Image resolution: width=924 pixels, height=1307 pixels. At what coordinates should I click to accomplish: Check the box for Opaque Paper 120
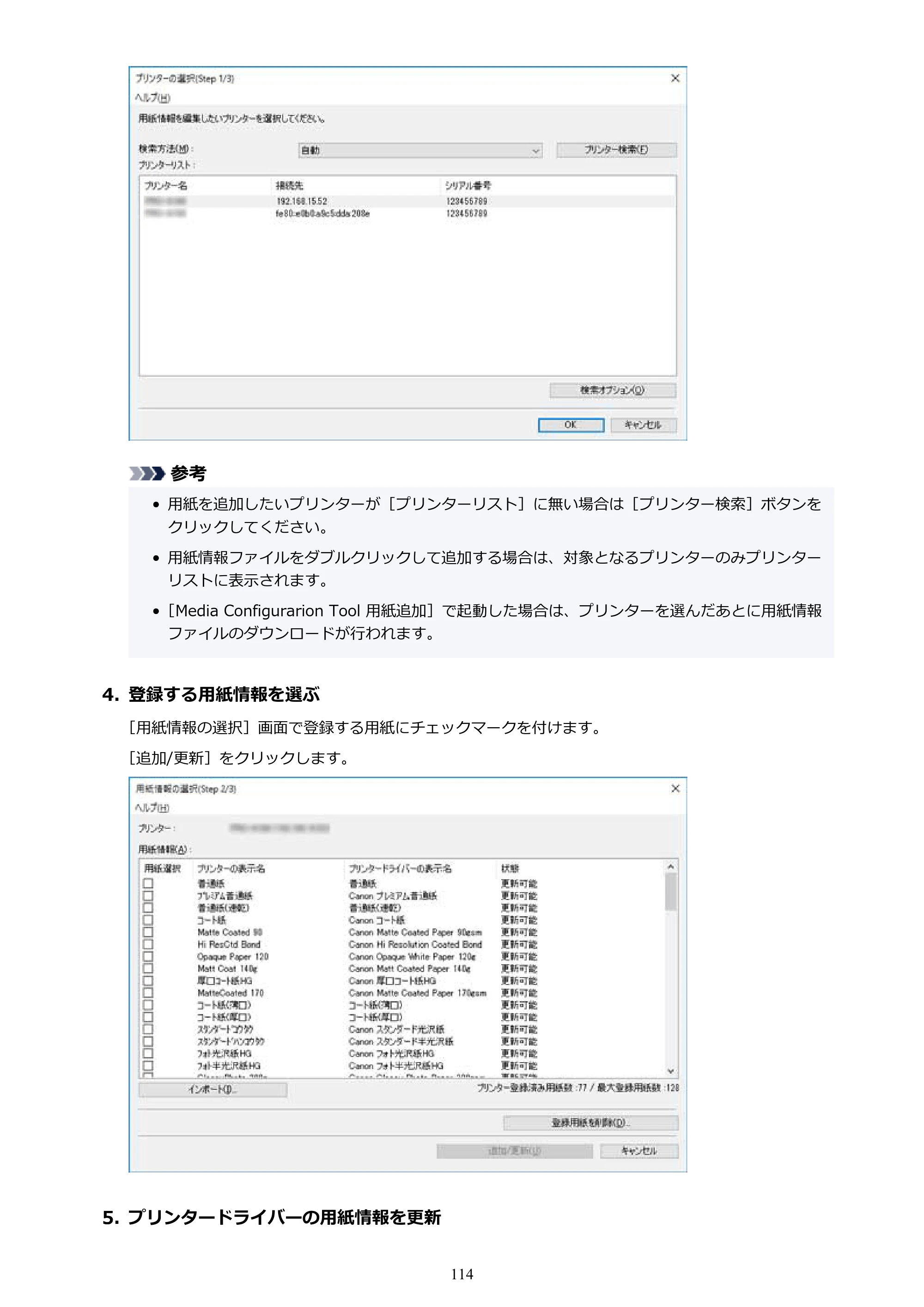[148, 956]
